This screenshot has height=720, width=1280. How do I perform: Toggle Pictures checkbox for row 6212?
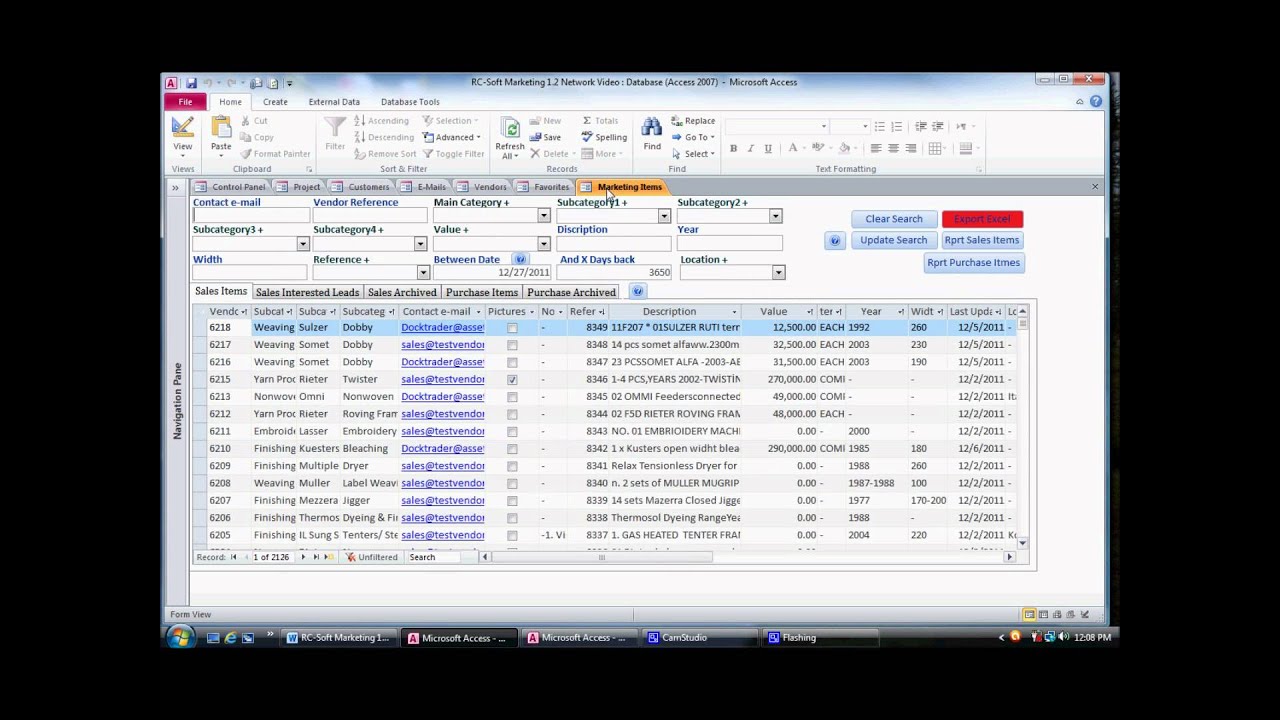(x=512, y=414)
